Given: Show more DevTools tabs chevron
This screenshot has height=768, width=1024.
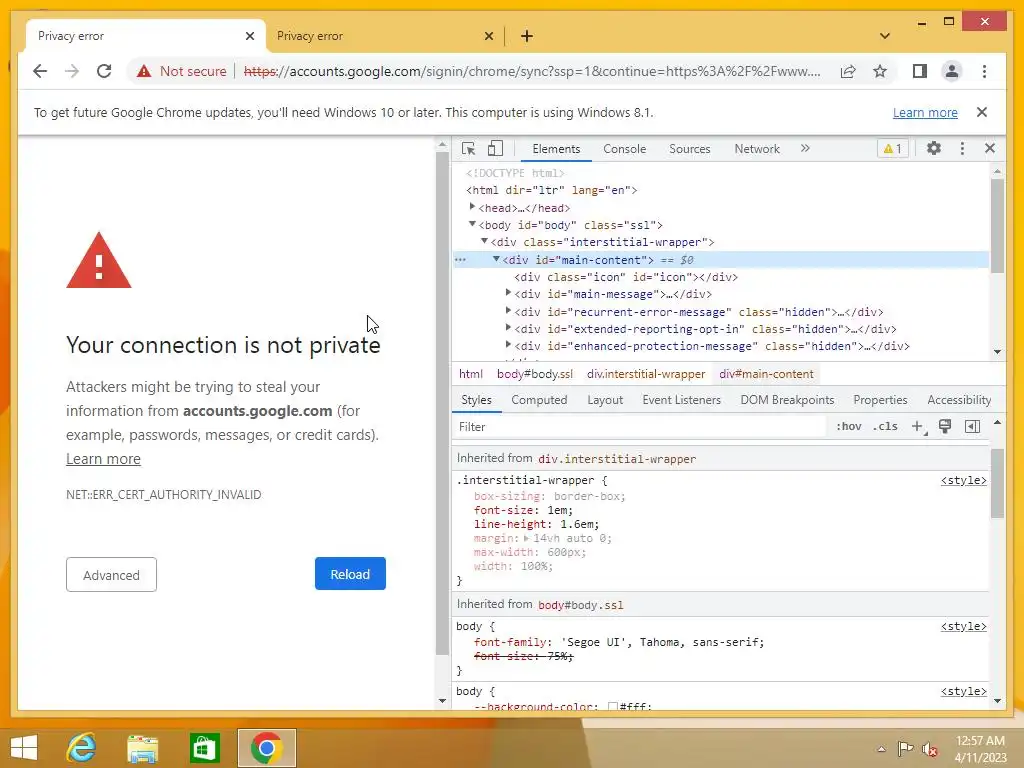Looking at the screenshot, I should tap(805, 148).
